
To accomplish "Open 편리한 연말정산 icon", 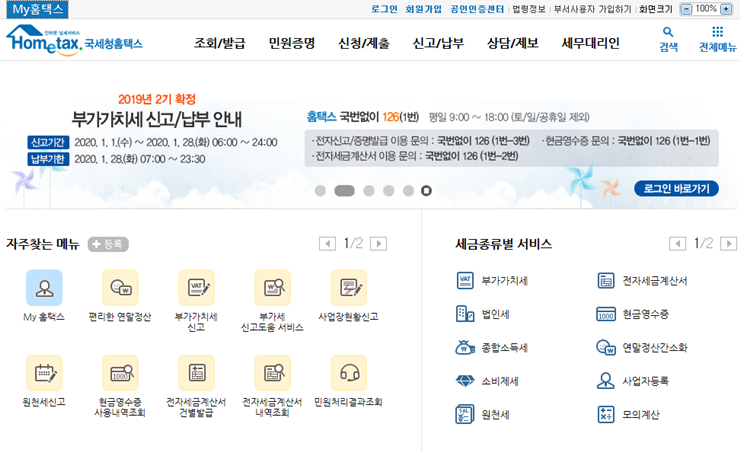I will [120, 287].
